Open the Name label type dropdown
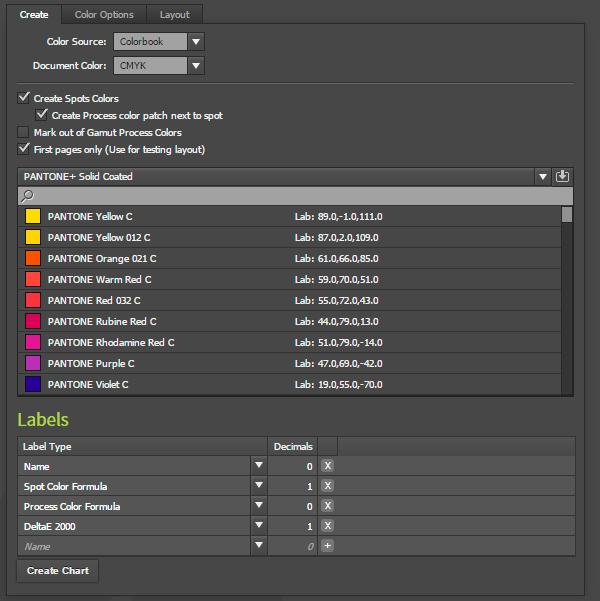This screenshot has height=601, width=600. [259, 465]
